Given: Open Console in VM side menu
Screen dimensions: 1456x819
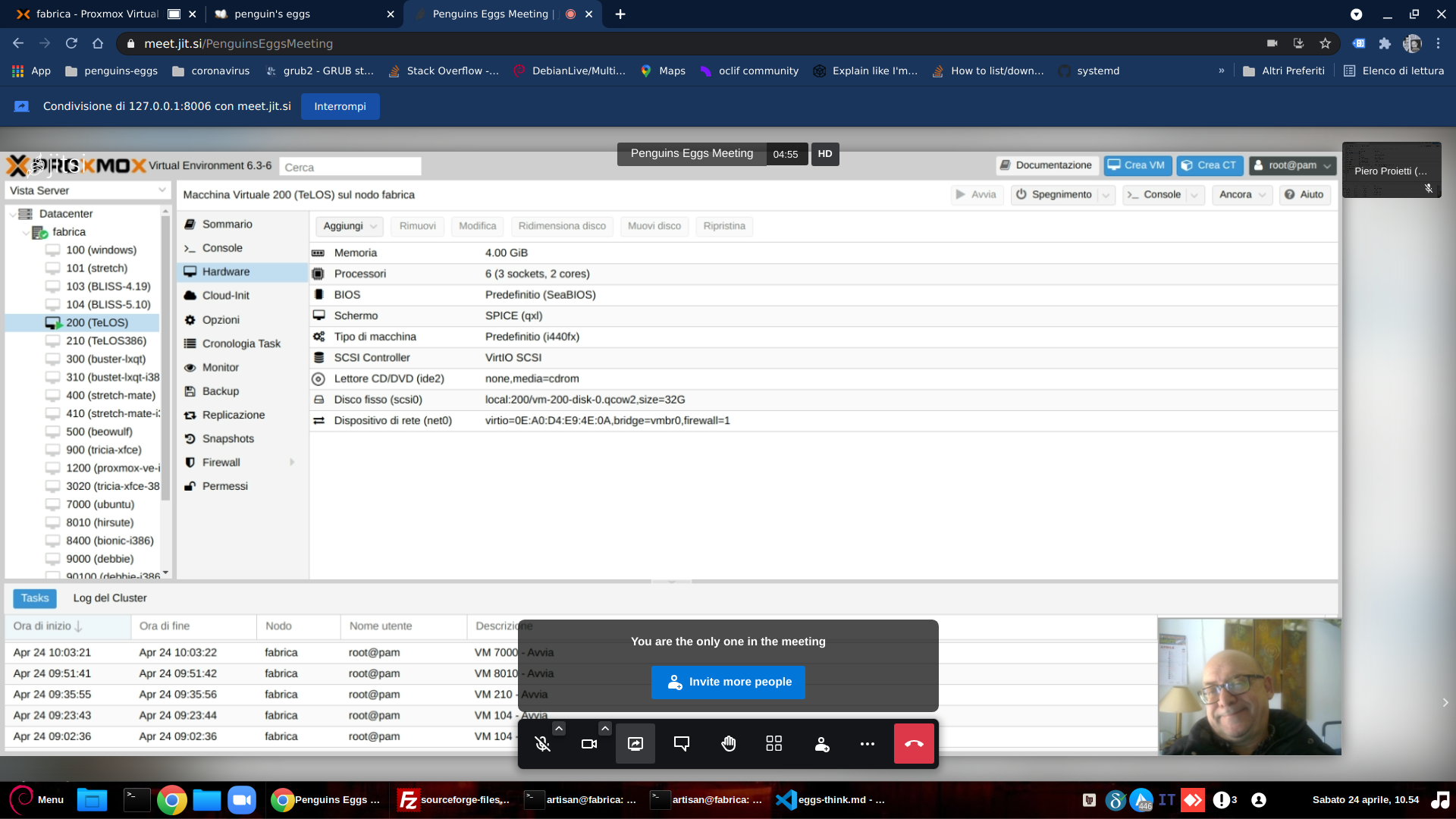Looking at the screenshot, I should point(222,248).
